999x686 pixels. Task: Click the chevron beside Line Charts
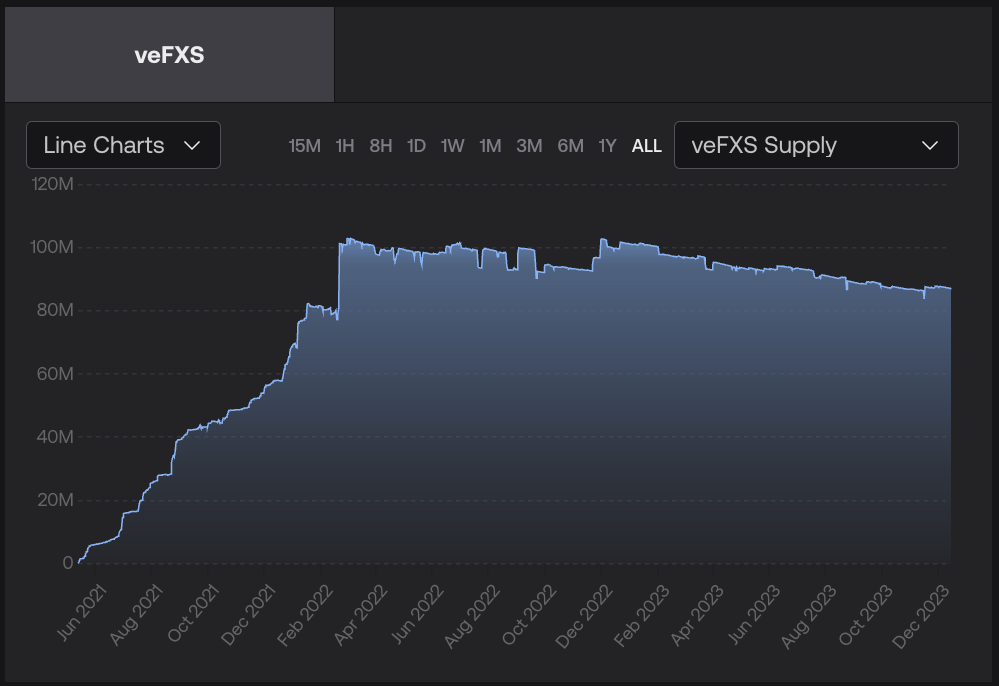pos(193,145)
